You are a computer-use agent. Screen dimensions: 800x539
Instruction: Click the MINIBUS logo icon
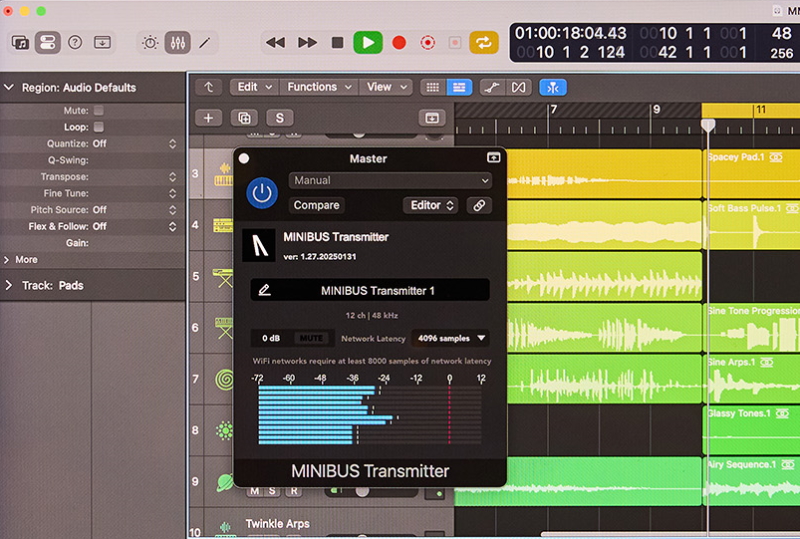(259, 246)
